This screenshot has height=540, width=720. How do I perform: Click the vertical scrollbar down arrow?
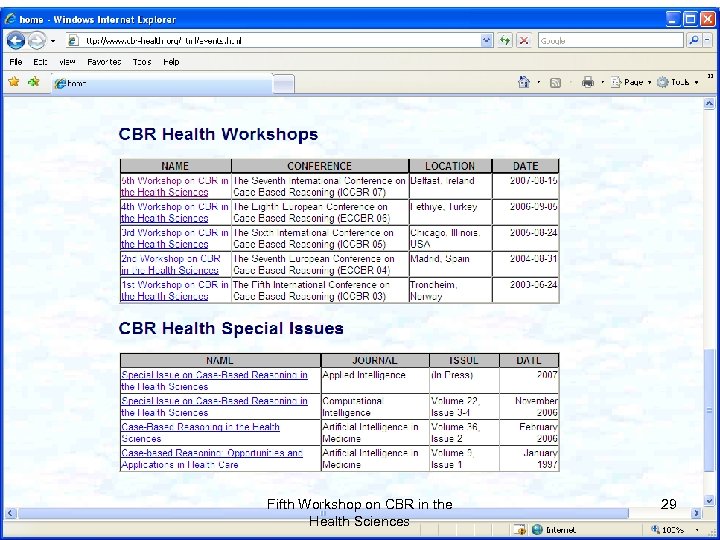[x=709, y=501]
